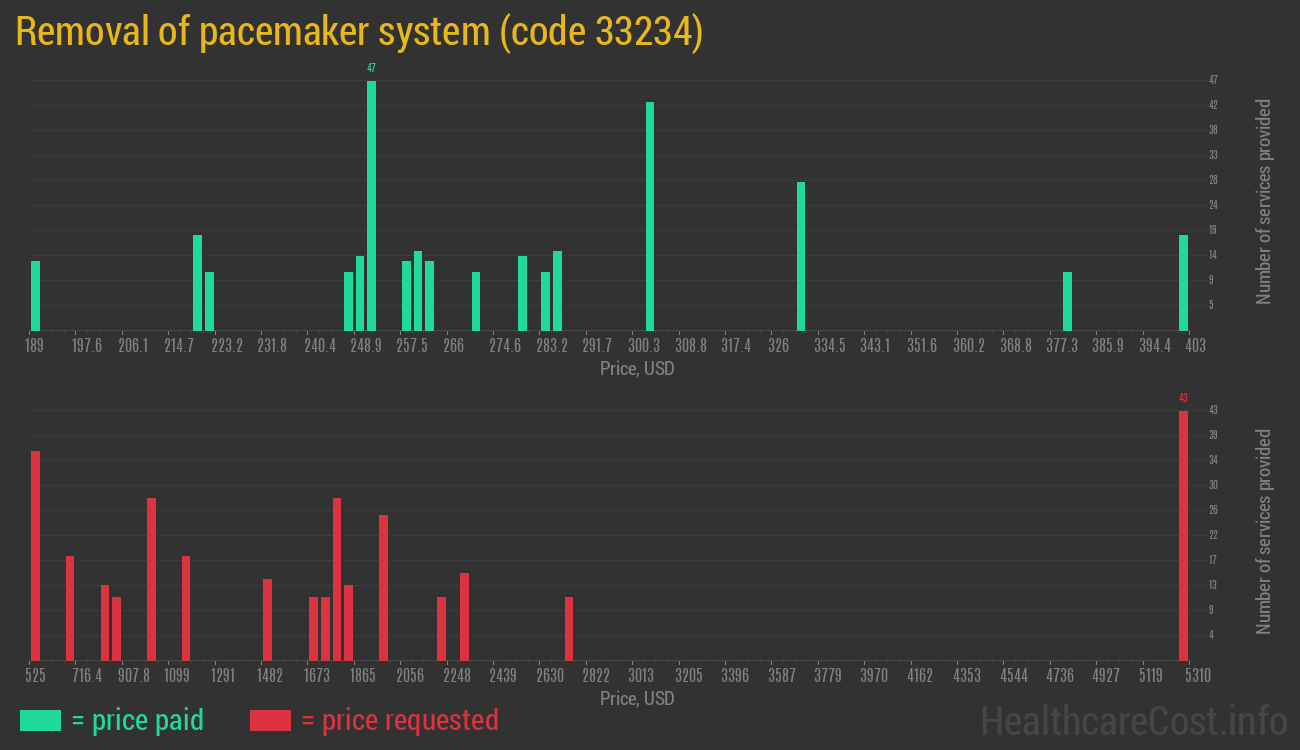
Task: Click the tallest green bar in the price paid chart
Action: (371, 205)
